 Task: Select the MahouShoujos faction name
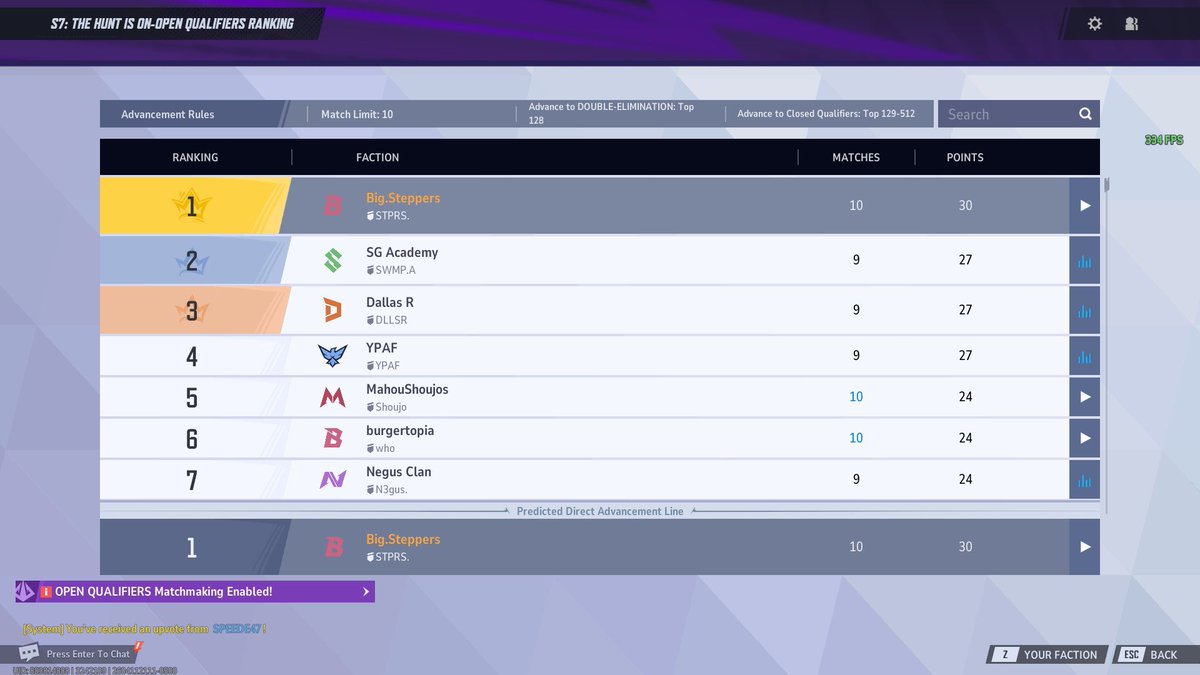click(x=407, y=389)
